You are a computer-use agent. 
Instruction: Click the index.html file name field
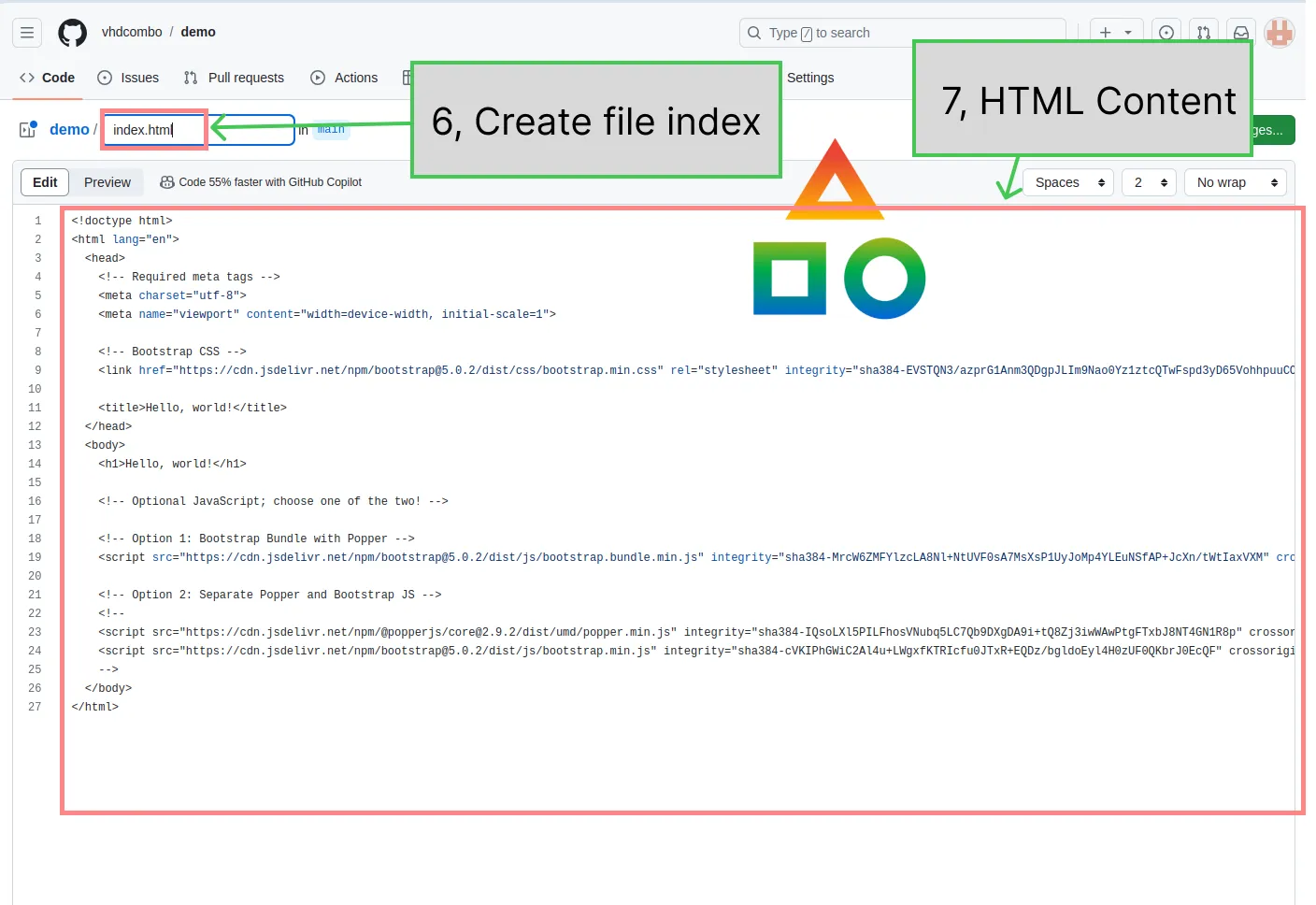click(x=199, y=130)
